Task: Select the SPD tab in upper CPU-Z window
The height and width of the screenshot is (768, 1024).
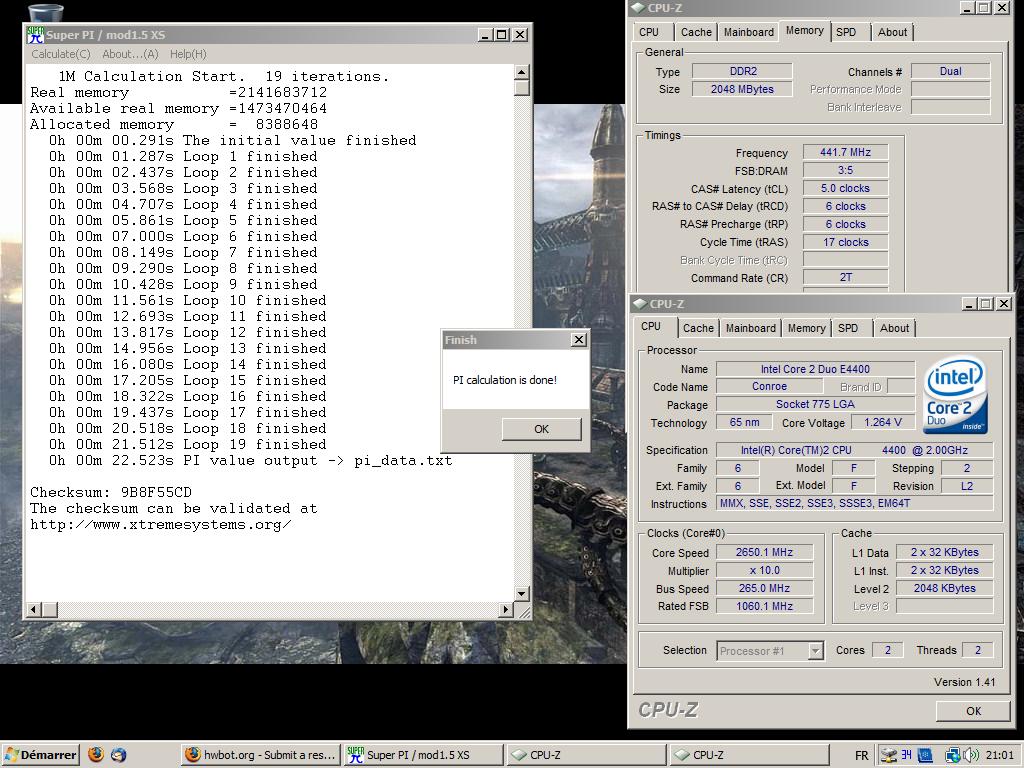Action: pos(846,32)
